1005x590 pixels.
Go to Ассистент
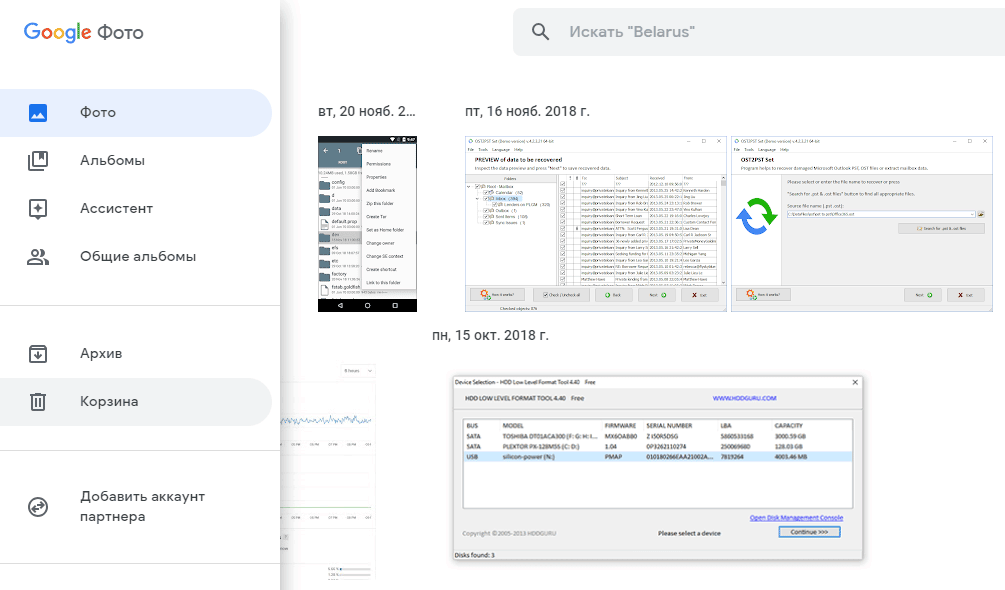point(136,209)
